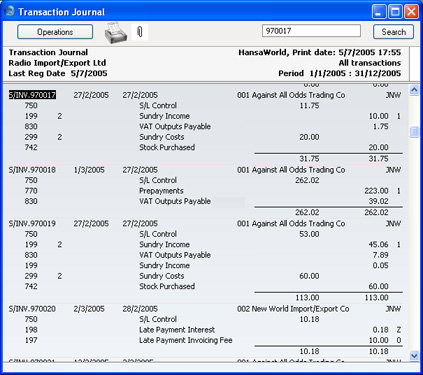The image size is (423, 375).
Task: Click the Transaction Journal title bar text
Action: pos(62,12)
